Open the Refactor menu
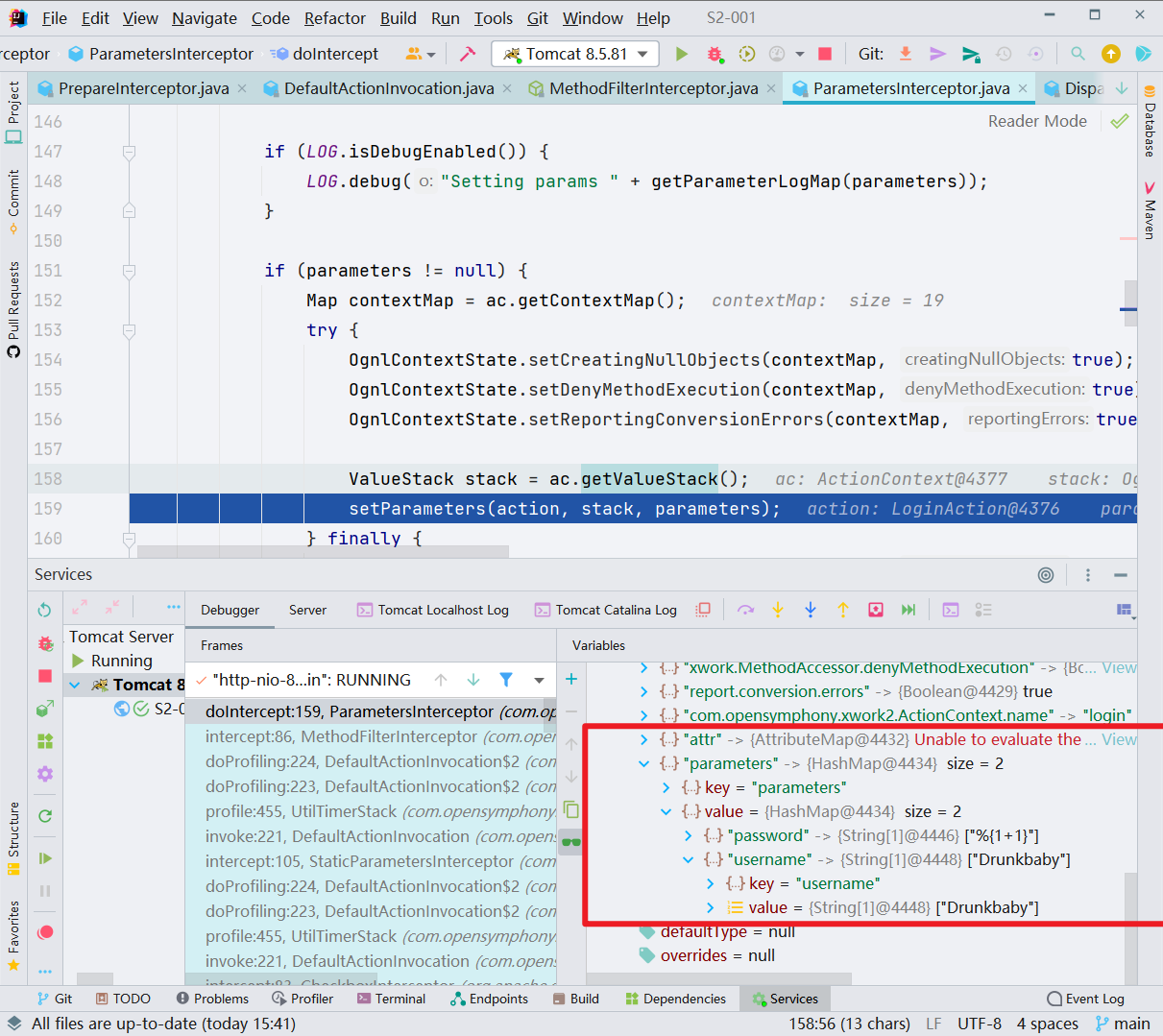 coord(334,18)
